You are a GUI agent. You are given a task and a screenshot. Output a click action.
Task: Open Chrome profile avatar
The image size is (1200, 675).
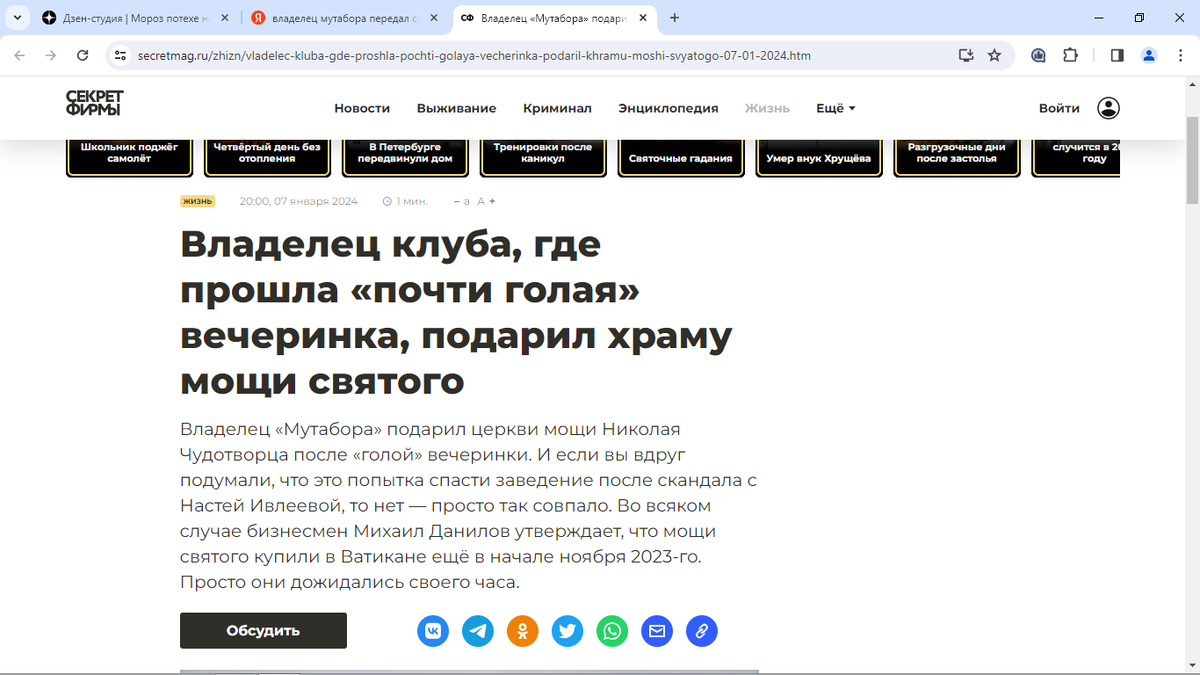pos(1149,56)
